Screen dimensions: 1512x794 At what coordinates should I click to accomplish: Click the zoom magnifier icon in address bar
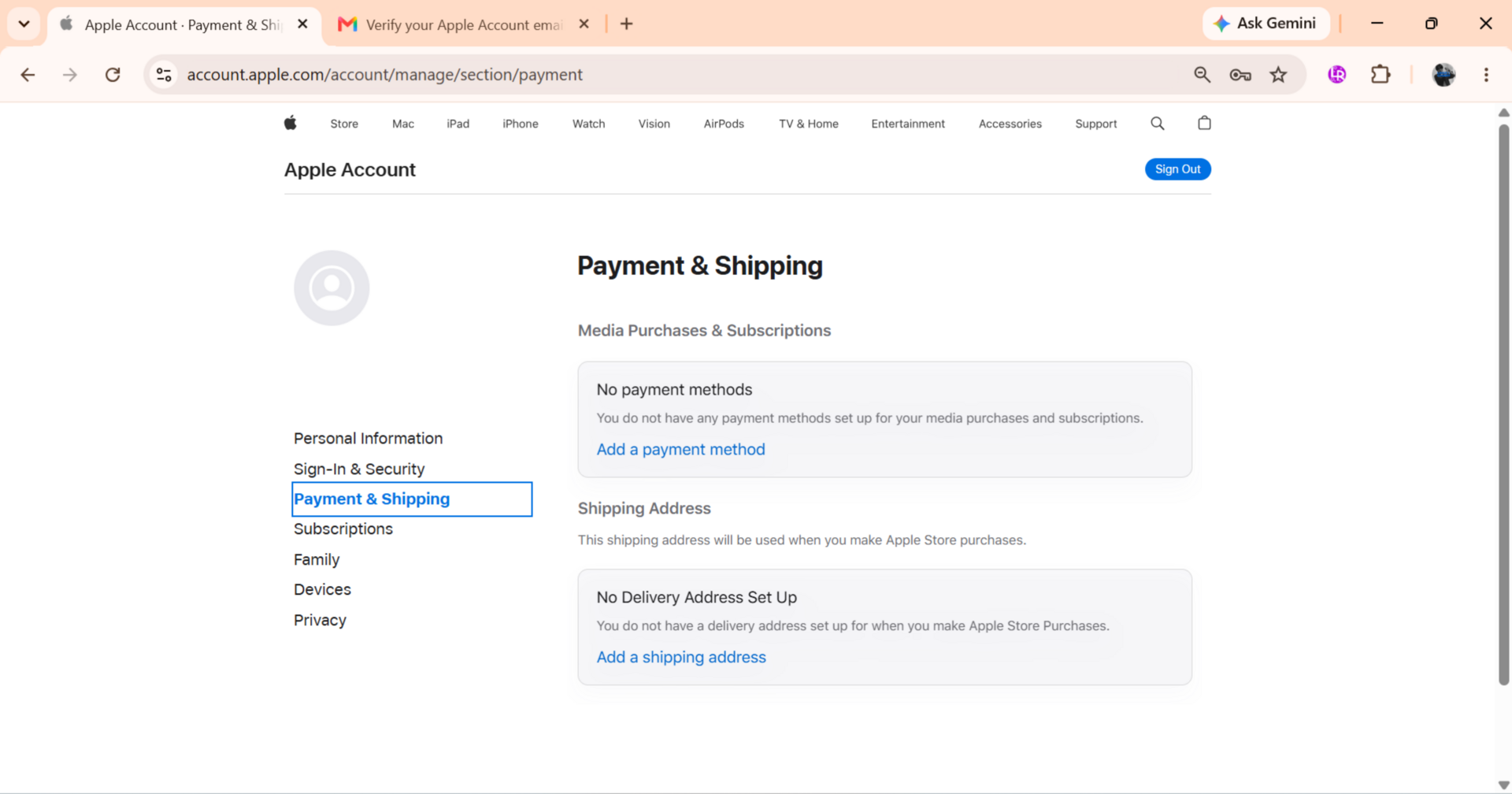[1202, 75]
